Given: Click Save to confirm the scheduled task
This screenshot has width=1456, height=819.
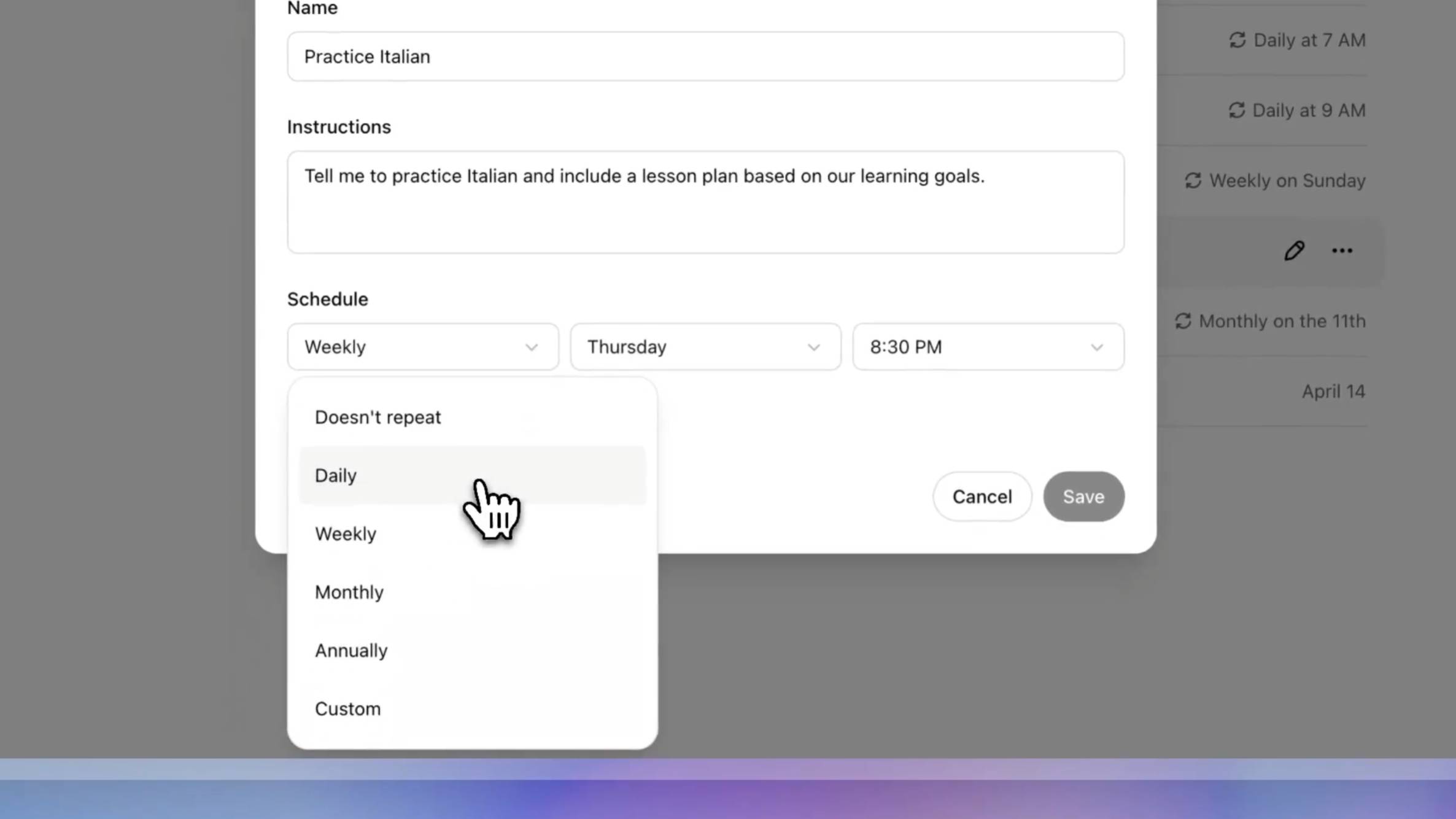Looking at the screenshot, I should click(1084, 497).
